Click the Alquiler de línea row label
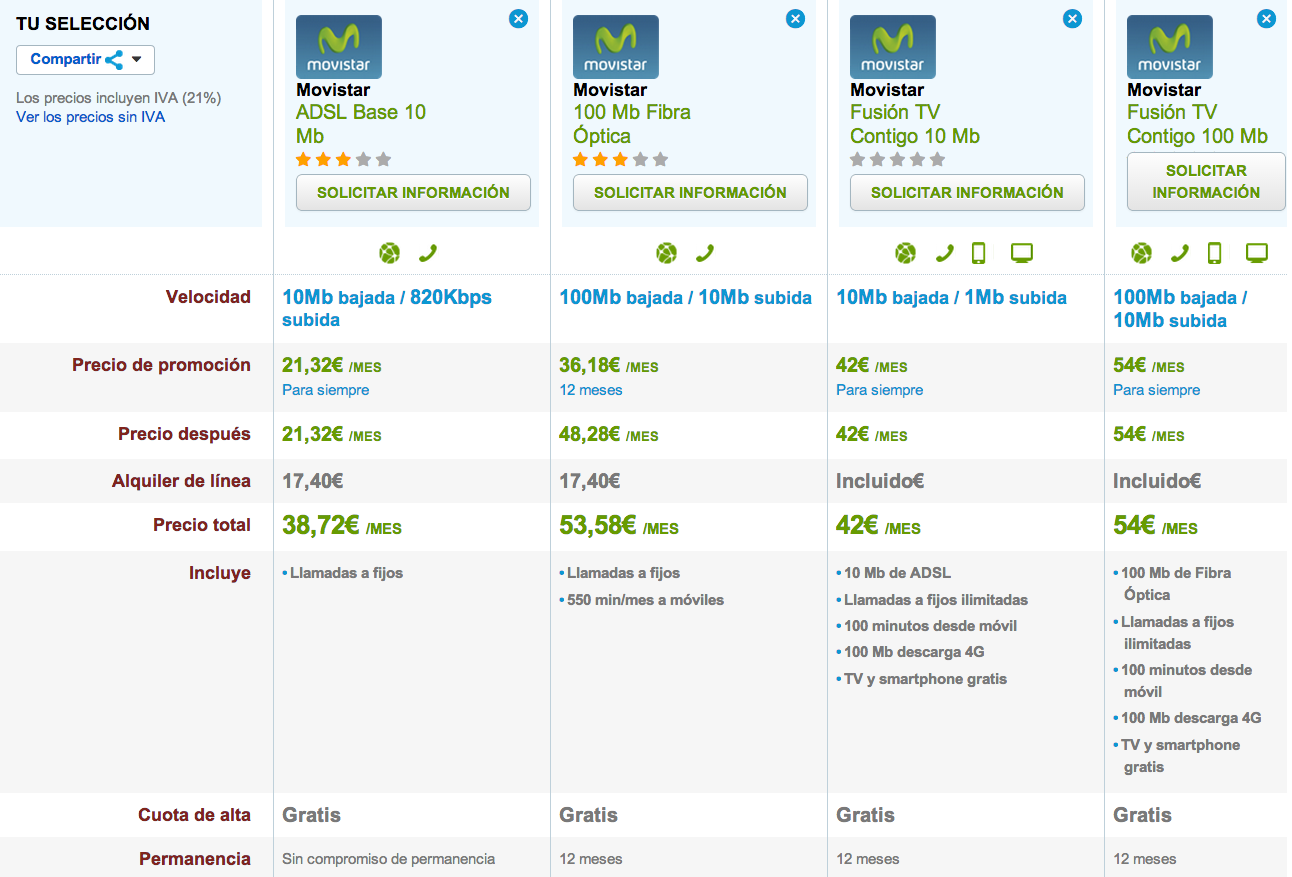This screenshot has width=1292, height=877. coord(181,481)
